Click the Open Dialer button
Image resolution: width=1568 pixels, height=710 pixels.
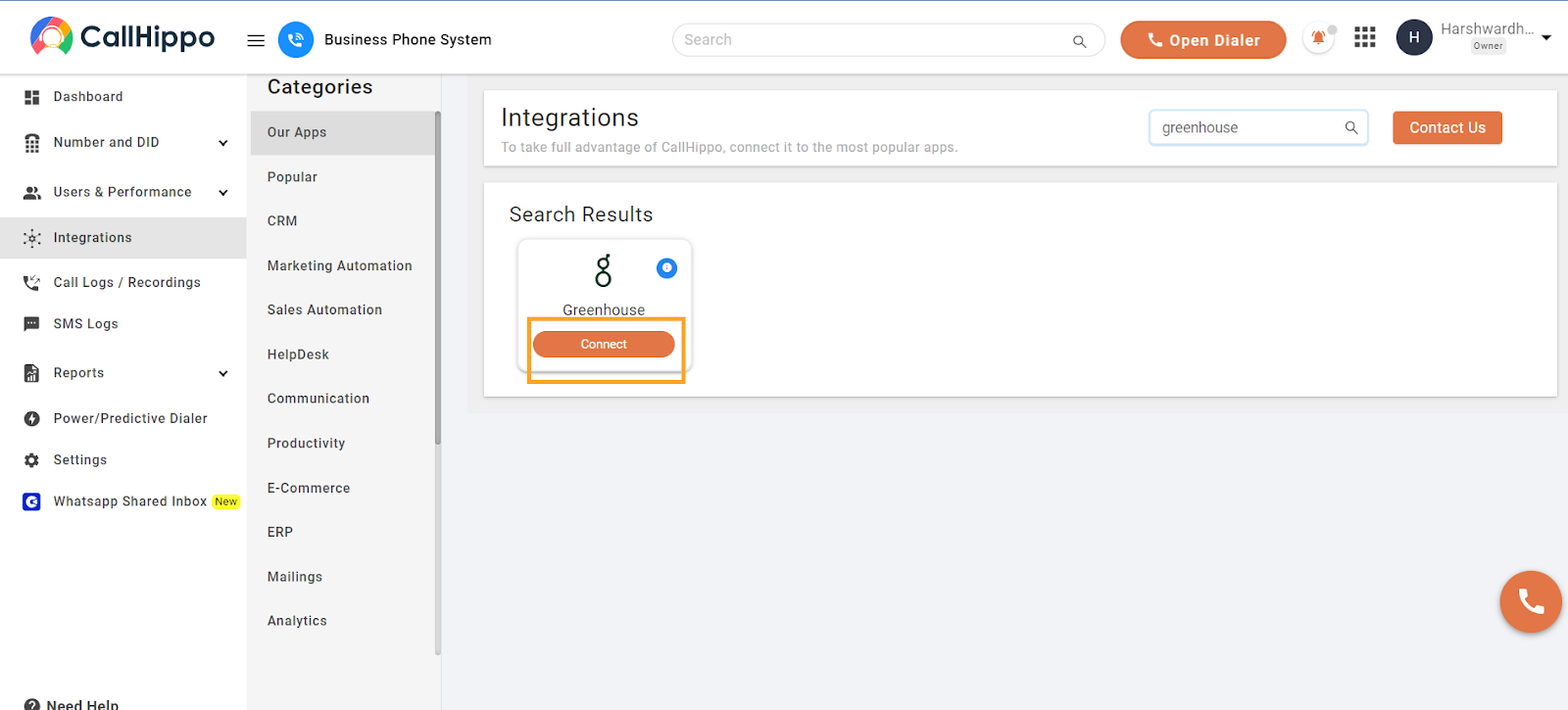pyautogui.click(x=1203, y=40)
